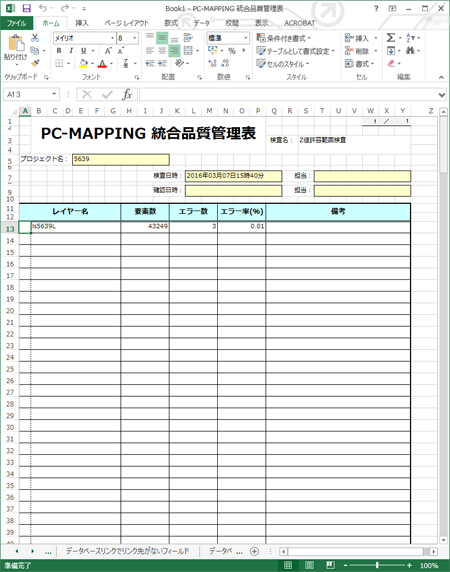The image size is (450, 572).
Task: Toggle bottom align
Action: click(175, 38)
